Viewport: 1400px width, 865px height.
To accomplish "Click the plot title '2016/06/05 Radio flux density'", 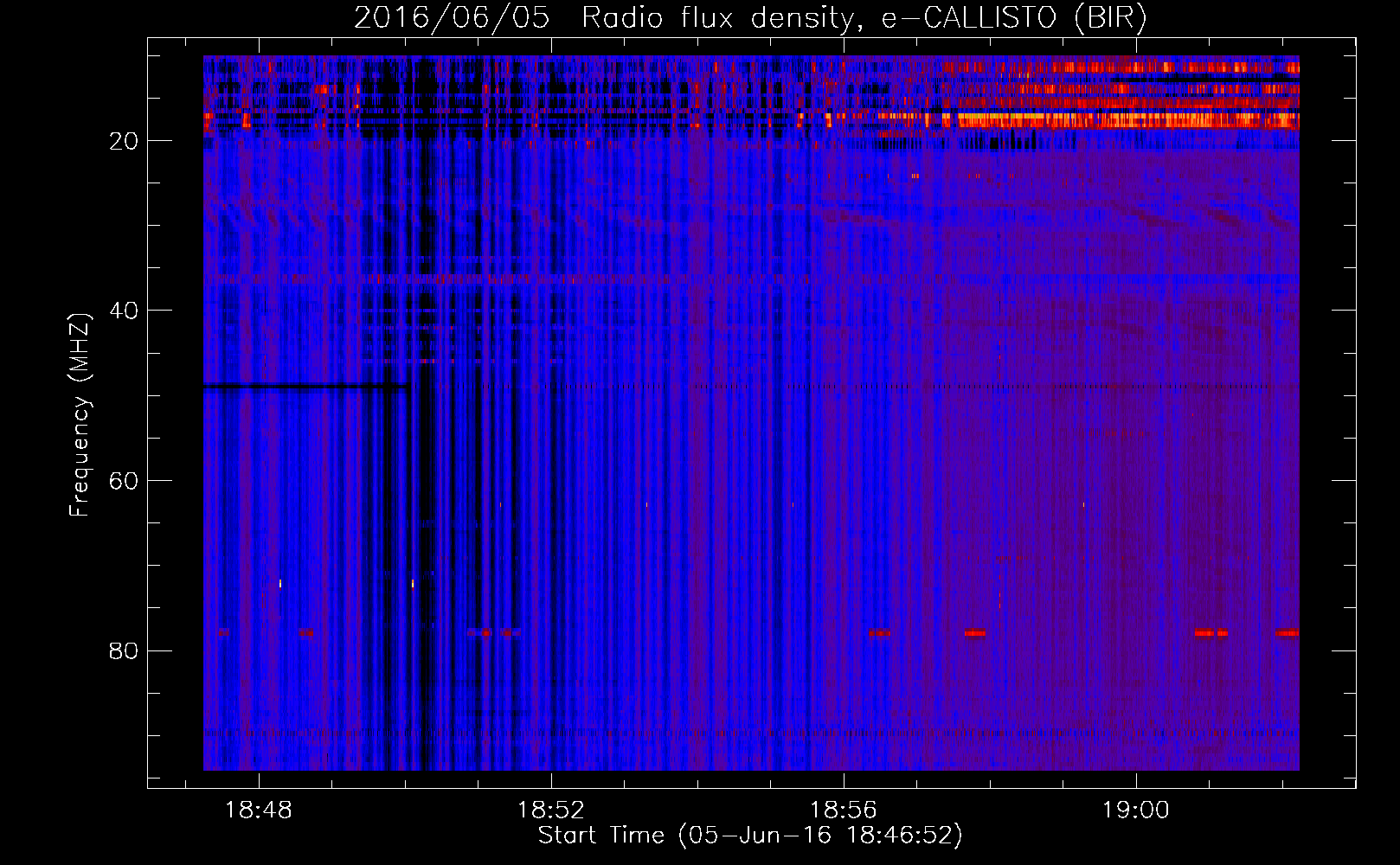I will coord(750,18).
